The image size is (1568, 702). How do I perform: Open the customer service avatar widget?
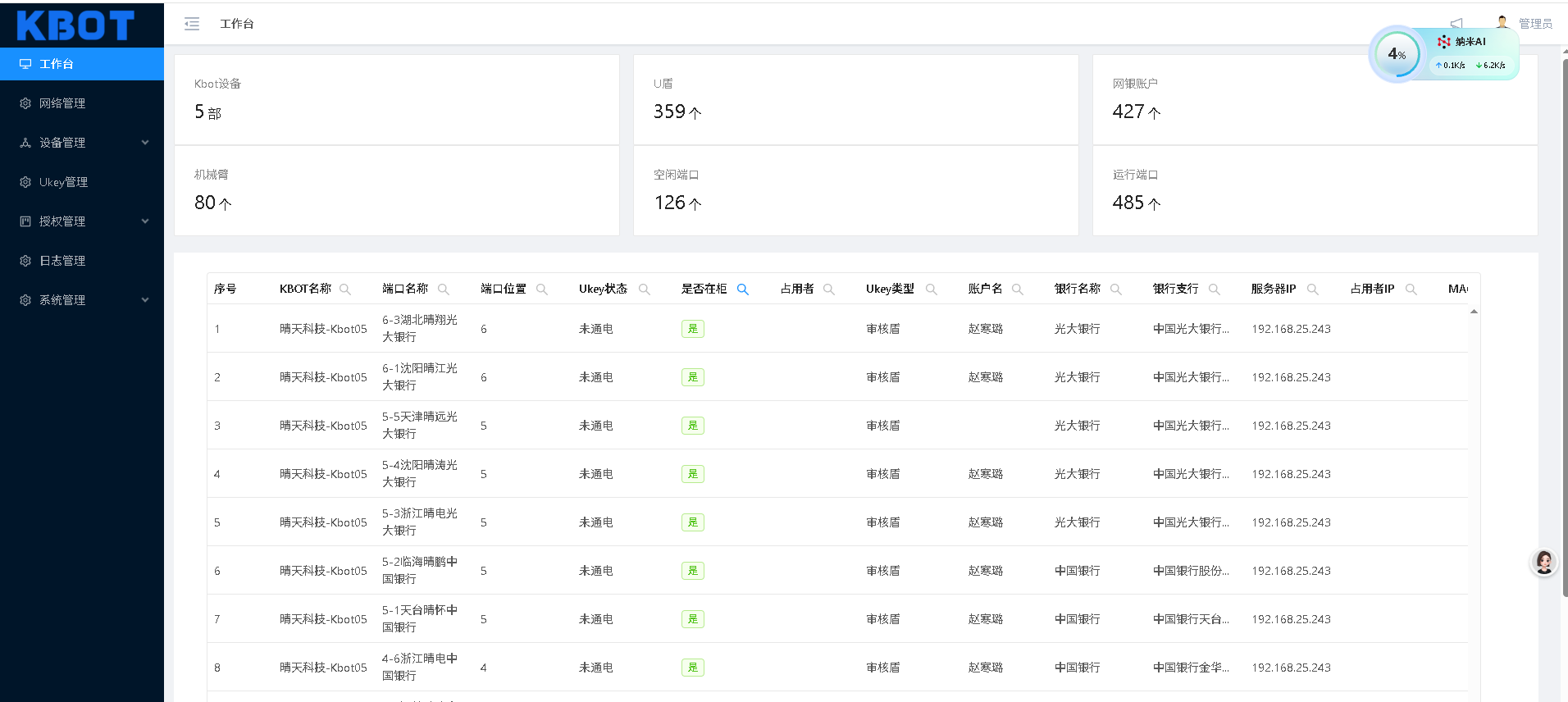click(1544, 563)
